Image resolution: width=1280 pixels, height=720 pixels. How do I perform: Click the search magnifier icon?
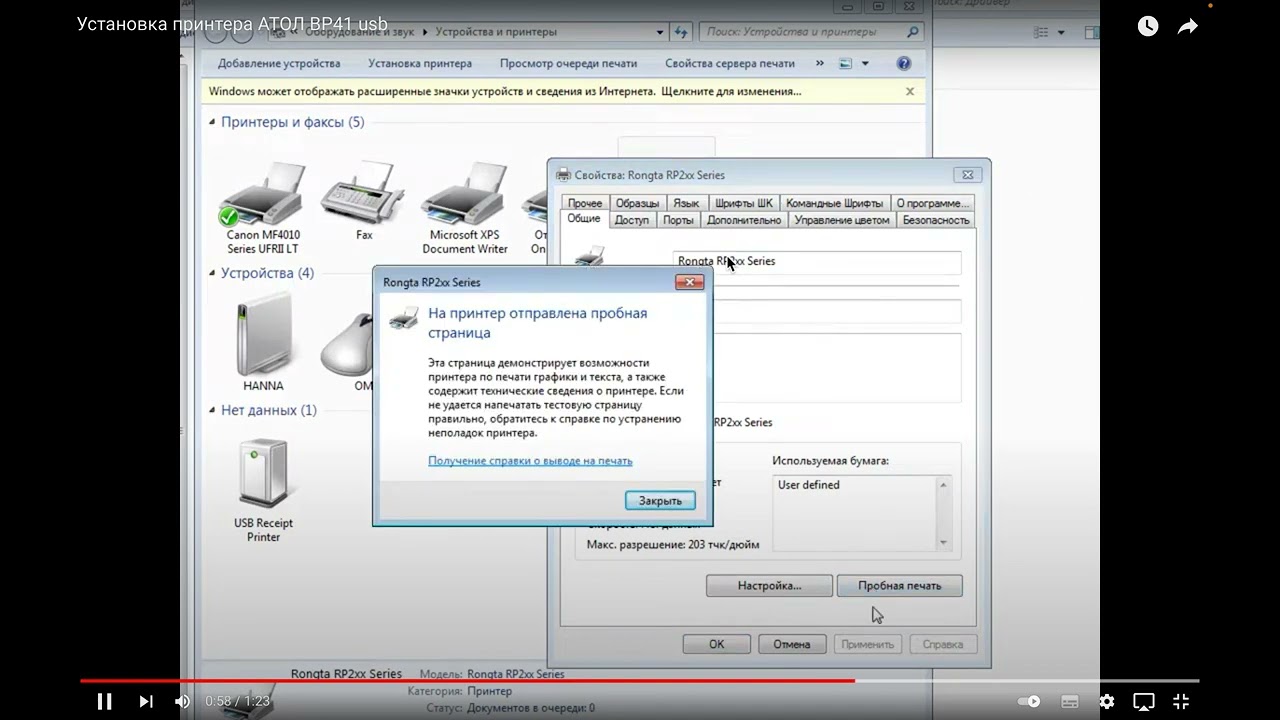point(913,32)
